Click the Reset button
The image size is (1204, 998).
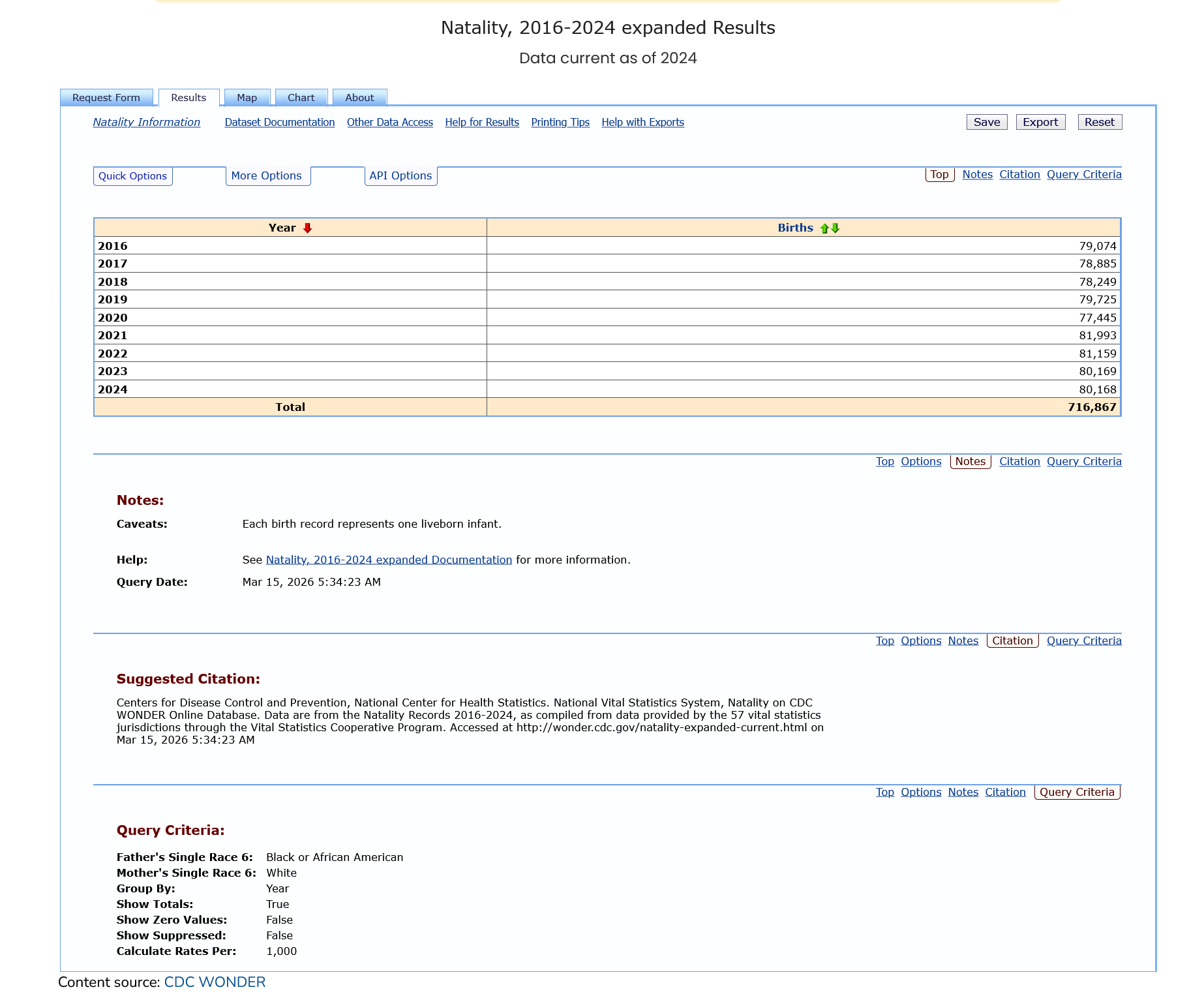click(x=1100, y=122)
